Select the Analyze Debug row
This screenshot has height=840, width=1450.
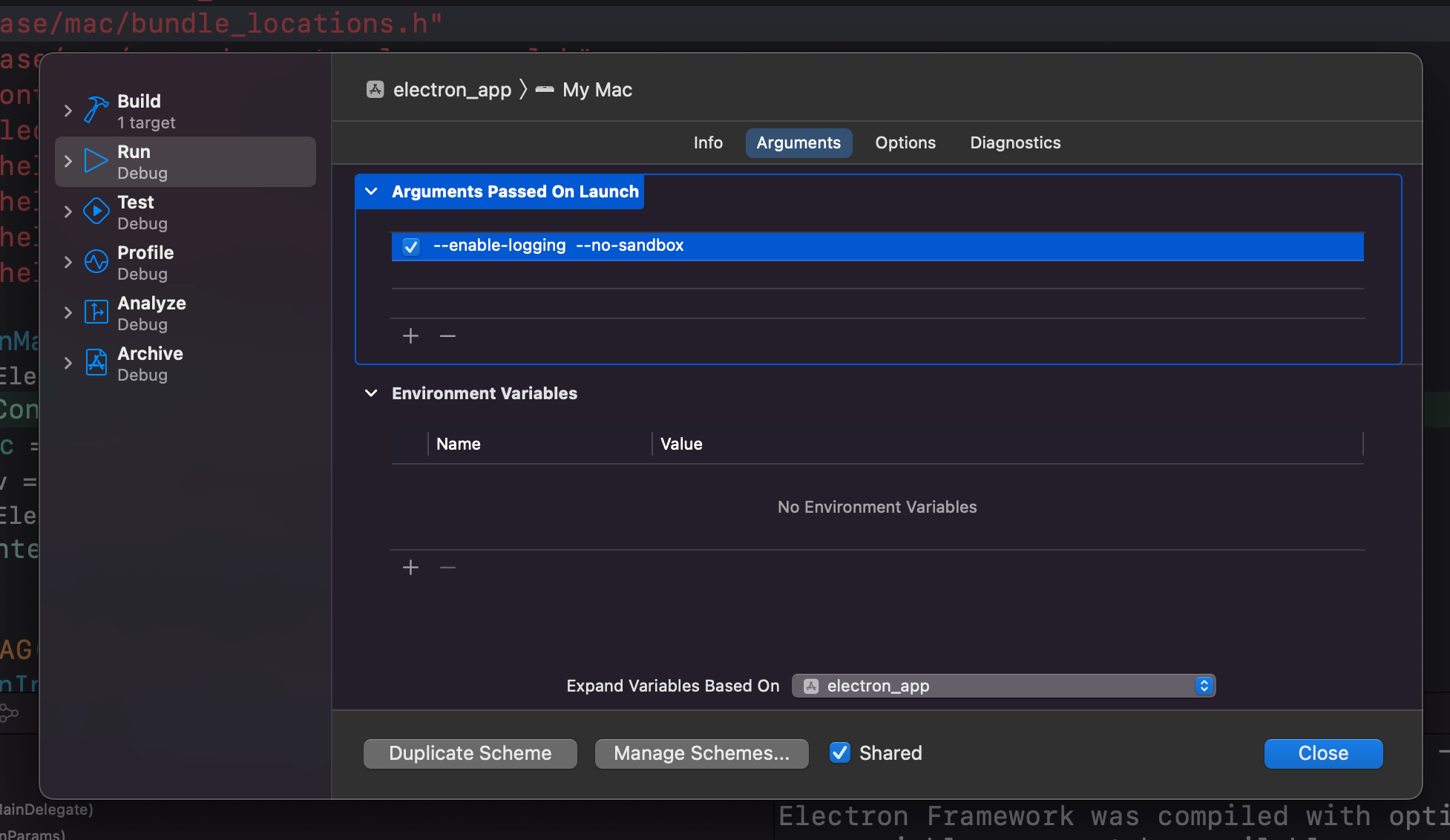click(x=186, y=313)
